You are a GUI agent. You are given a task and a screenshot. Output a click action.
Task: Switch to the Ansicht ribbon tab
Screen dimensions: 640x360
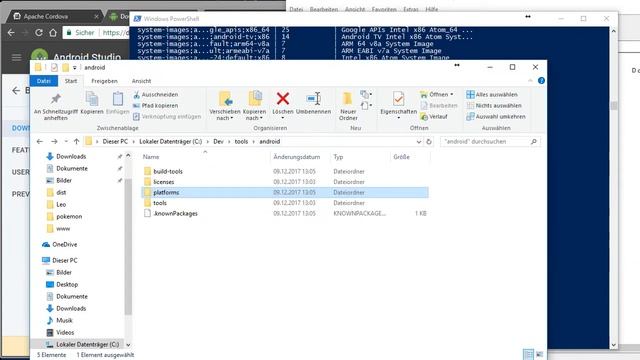point(141,81)
